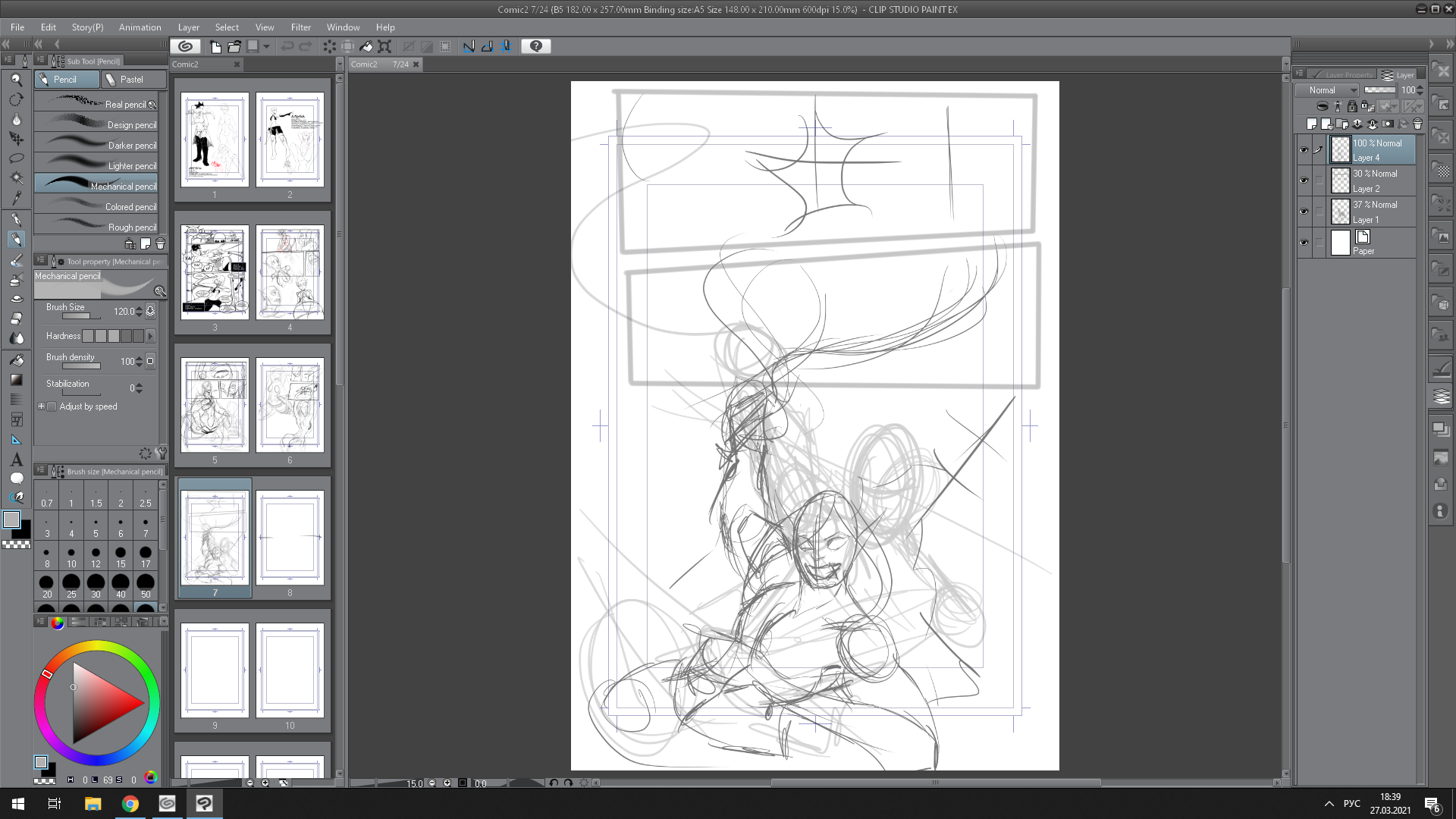Toggle visibility of Paper layer
Viewport: 1456px width, 819px height.
1304,243
